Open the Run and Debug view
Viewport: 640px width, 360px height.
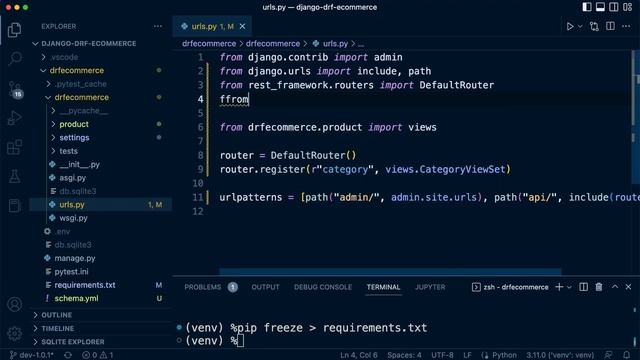[x=14, y=118]
